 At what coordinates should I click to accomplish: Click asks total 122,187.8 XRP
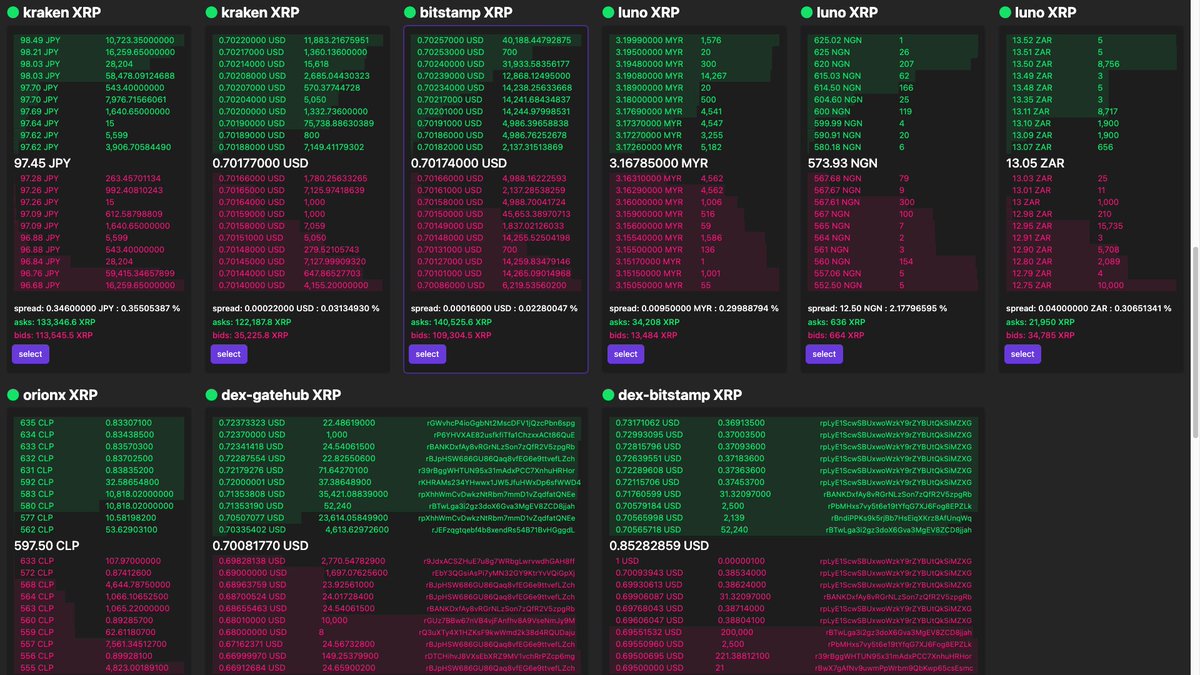251,322
